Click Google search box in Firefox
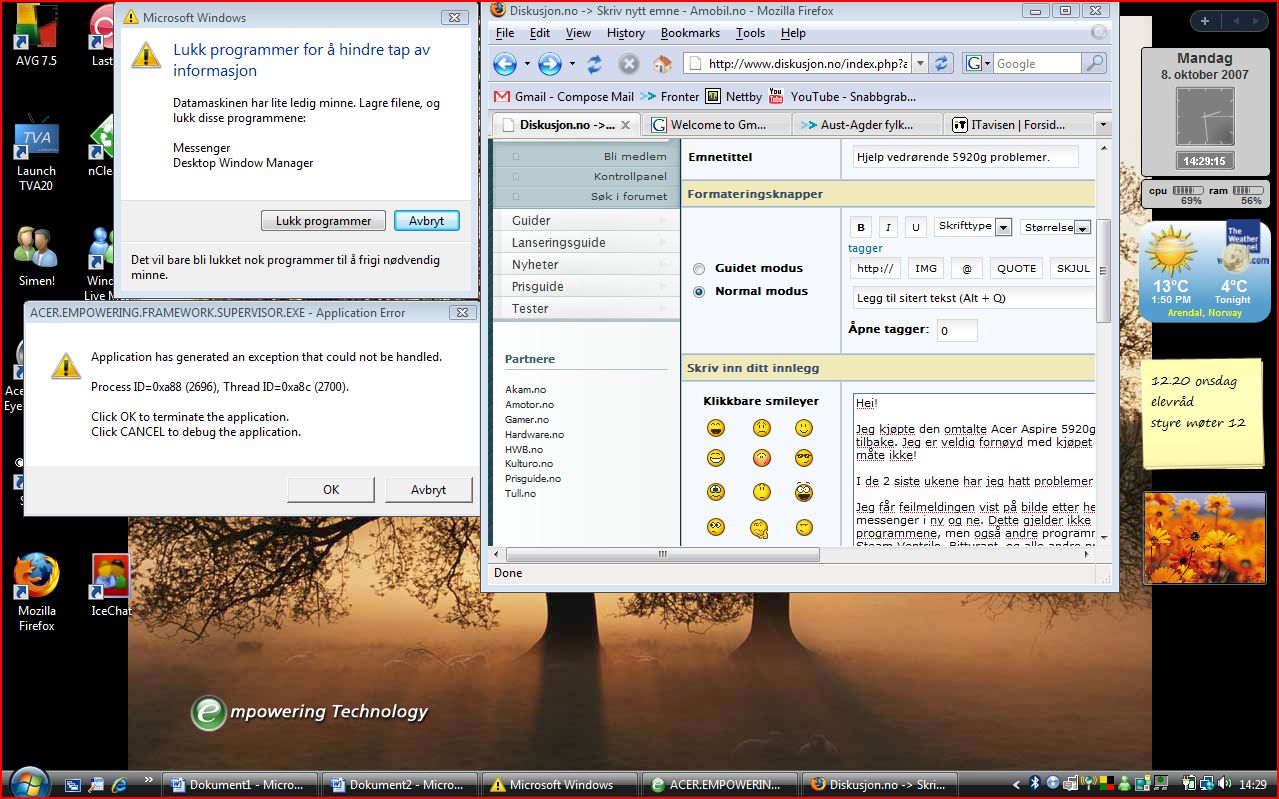This screenshot has width=1279, height=799. [1037, 63]
